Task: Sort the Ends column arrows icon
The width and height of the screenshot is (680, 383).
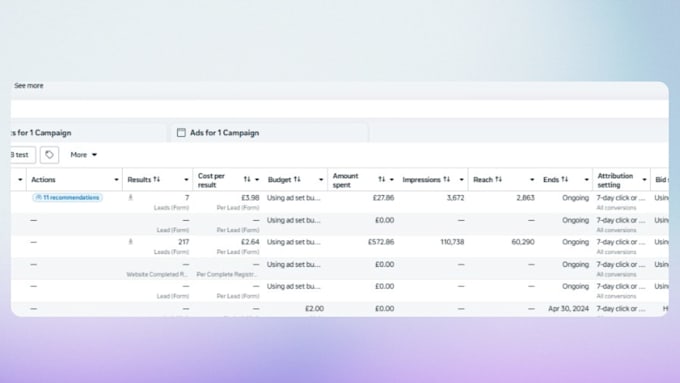Action: pos(565,180)
